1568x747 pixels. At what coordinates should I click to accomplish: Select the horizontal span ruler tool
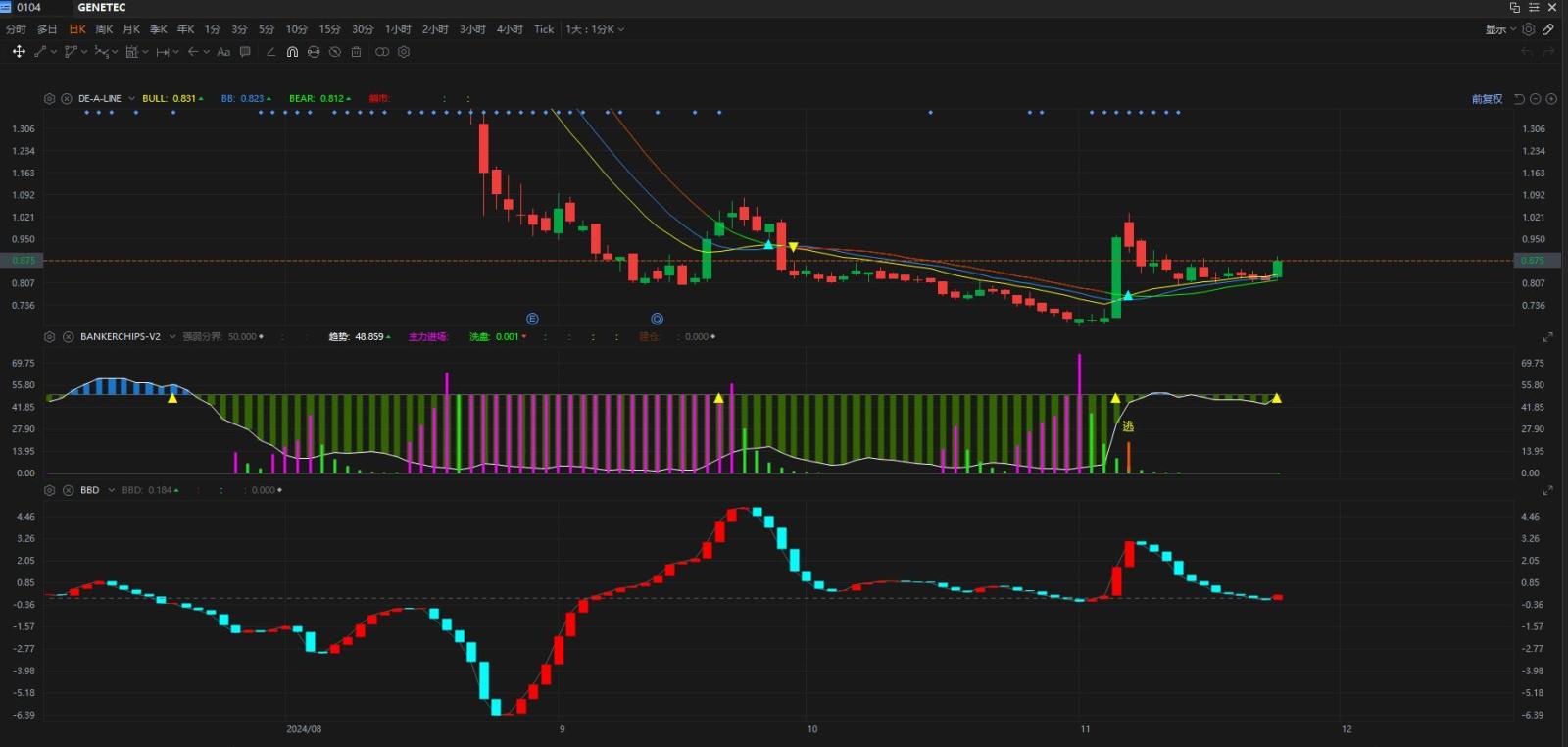(x=163, y=52)
